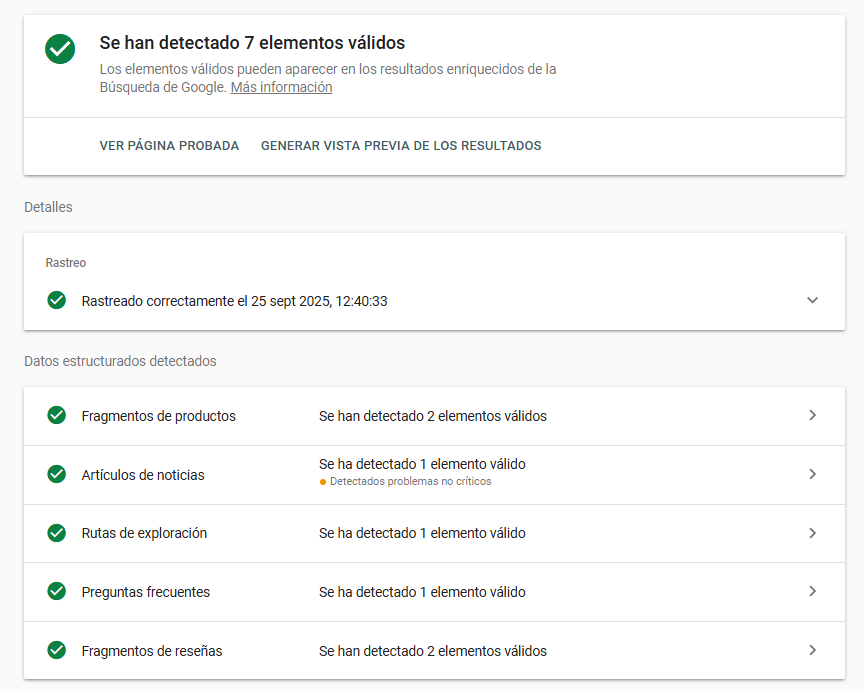This screenshot has width=864, height=691.
Task: Click the 2 elementos válidos text in Fragmentos de productos row
Action: [433, 416]
